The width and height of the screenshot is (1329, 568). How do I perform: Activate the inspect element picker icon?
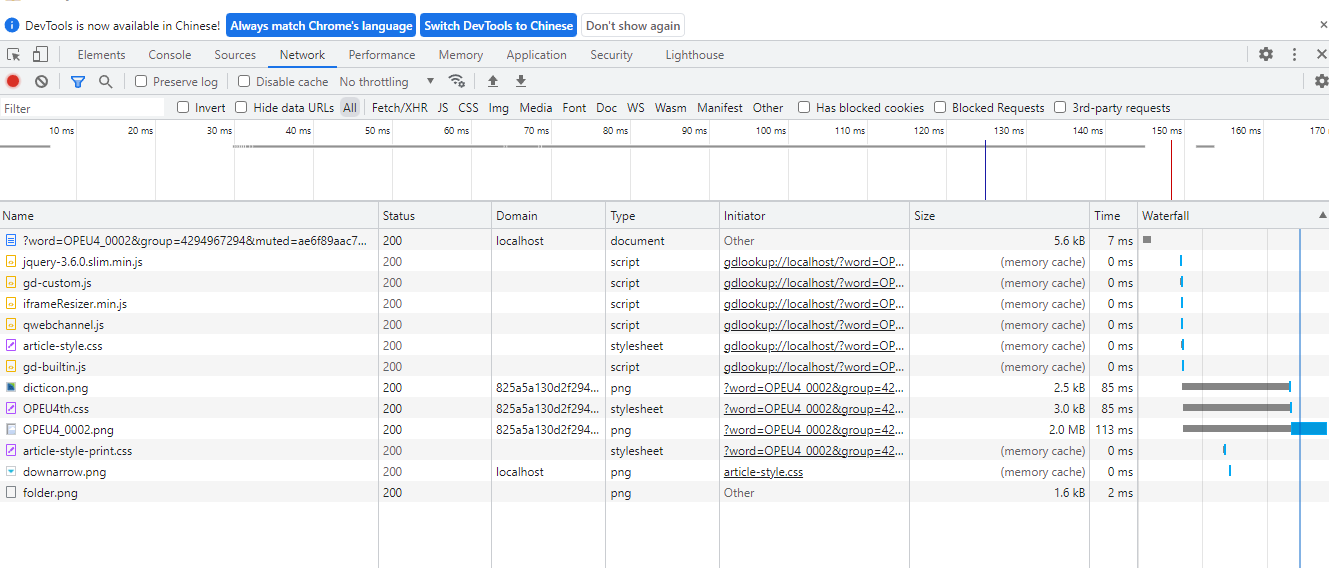14,55
